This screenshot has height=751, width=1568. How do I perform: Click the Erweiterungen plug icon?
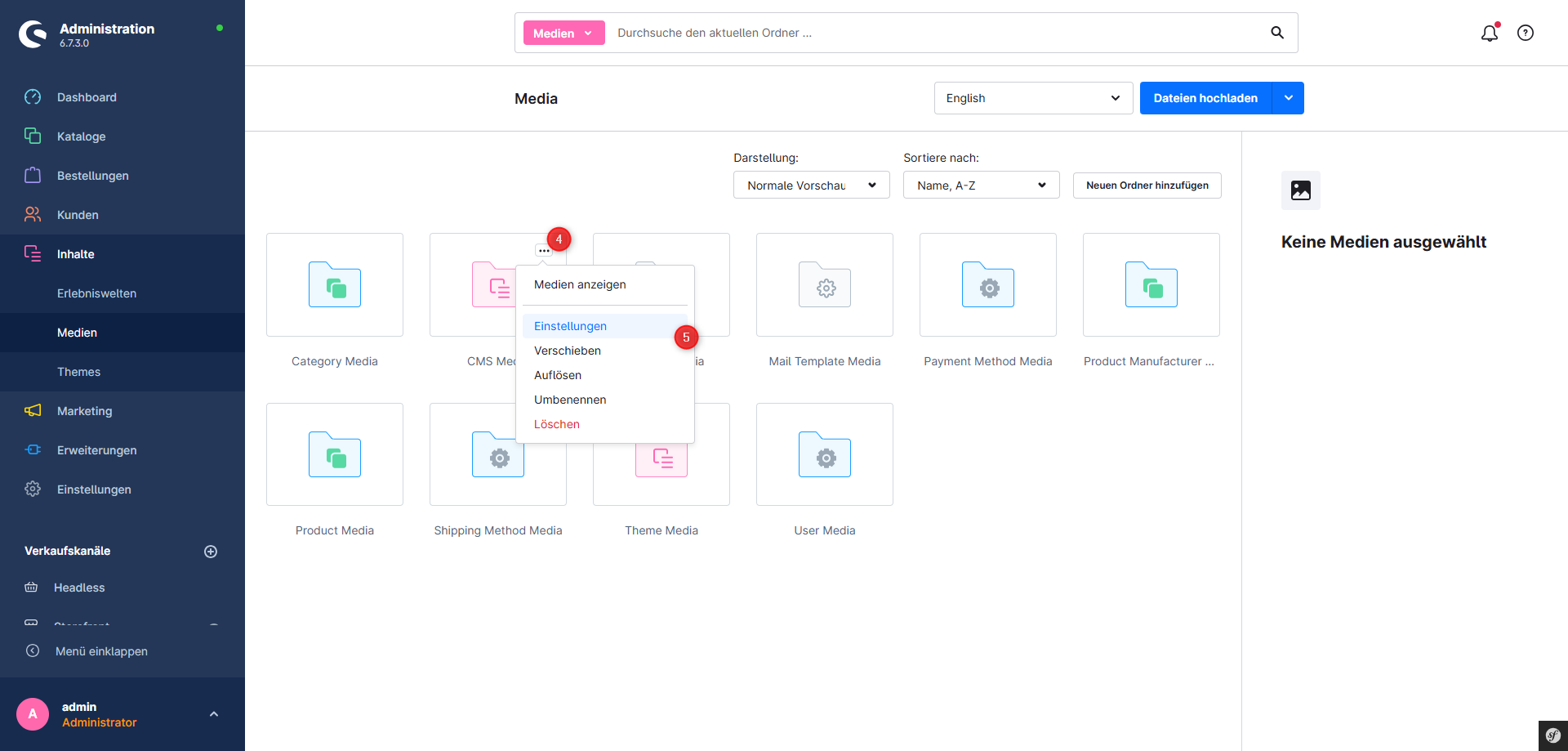(x=33, y=449)
